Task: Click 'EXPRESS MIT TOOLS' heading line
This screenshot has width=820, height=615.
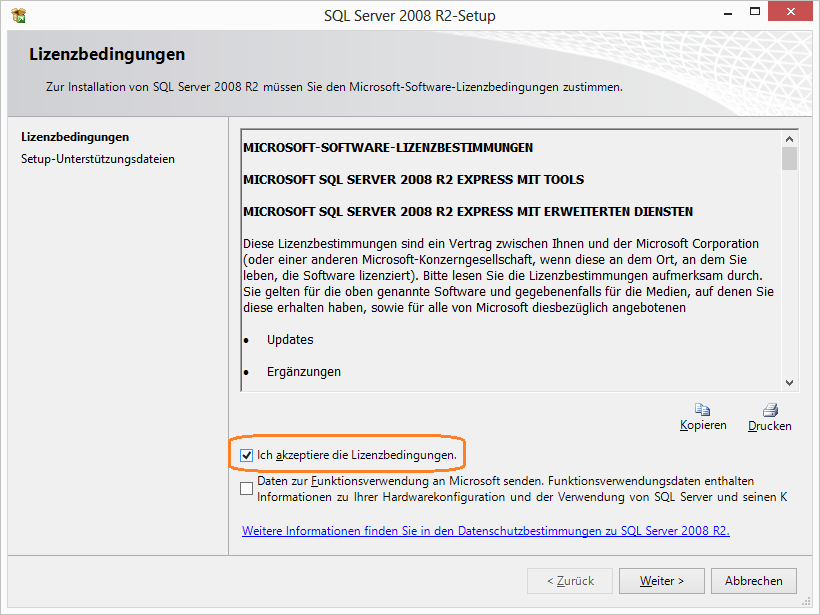Action: click(x=414, y=180)
